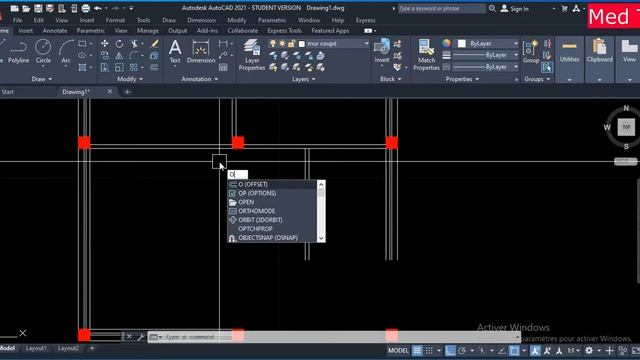The width and height of the screenshot is (640, 360).
Task: Expand the Block panel
Action: point(391,79)
